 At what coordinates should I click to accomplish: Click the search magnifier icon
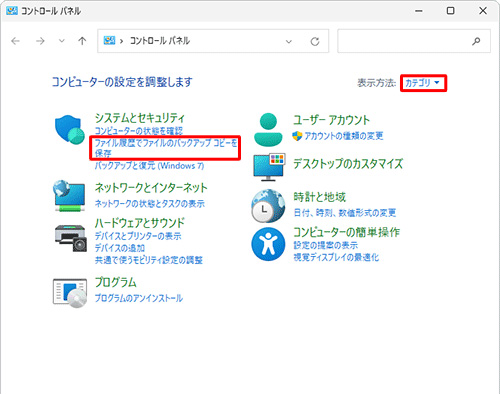(476, 41)
